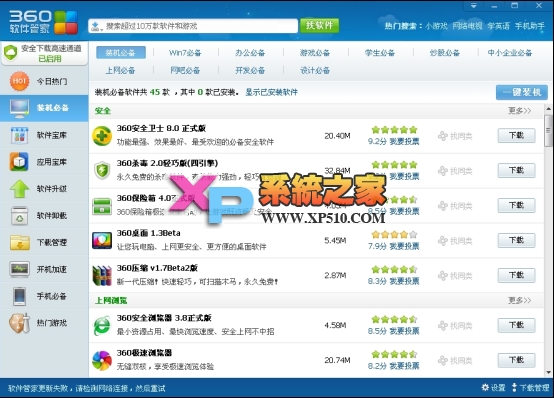The width and height of the screenshot is (554, 398).
Task: Open 应用宝库 sidebar icon
Action: 19,162
